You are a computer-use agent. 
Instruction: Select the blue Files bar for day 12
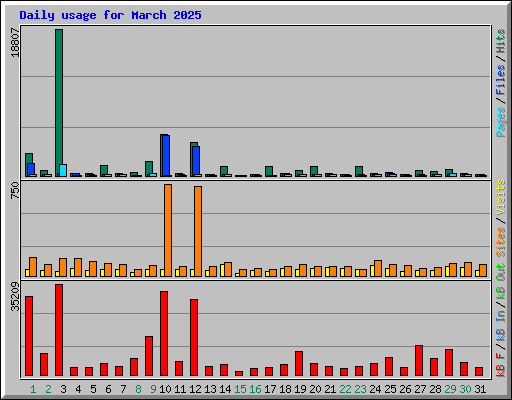pyautogui.click(x=196, y=161)
